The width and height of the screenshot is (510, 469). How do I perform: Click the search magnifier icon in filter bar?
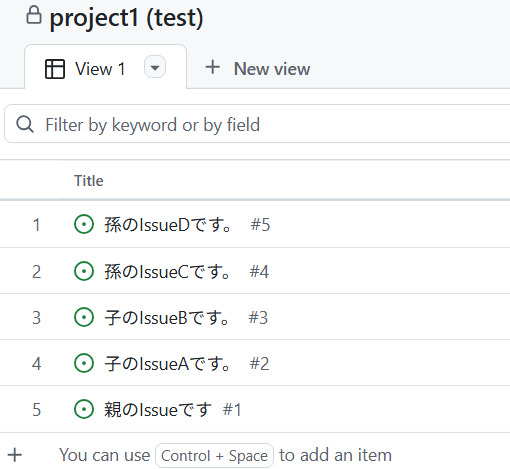(25, 125)
